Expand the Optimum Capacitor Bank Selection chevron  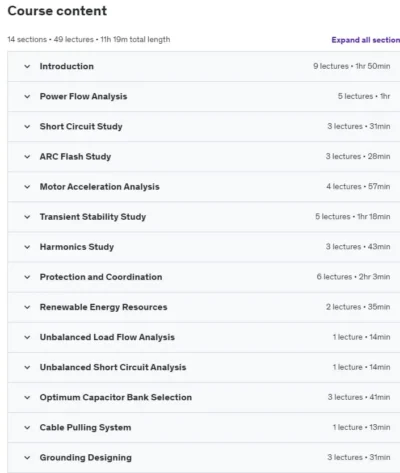click(27, 398)
